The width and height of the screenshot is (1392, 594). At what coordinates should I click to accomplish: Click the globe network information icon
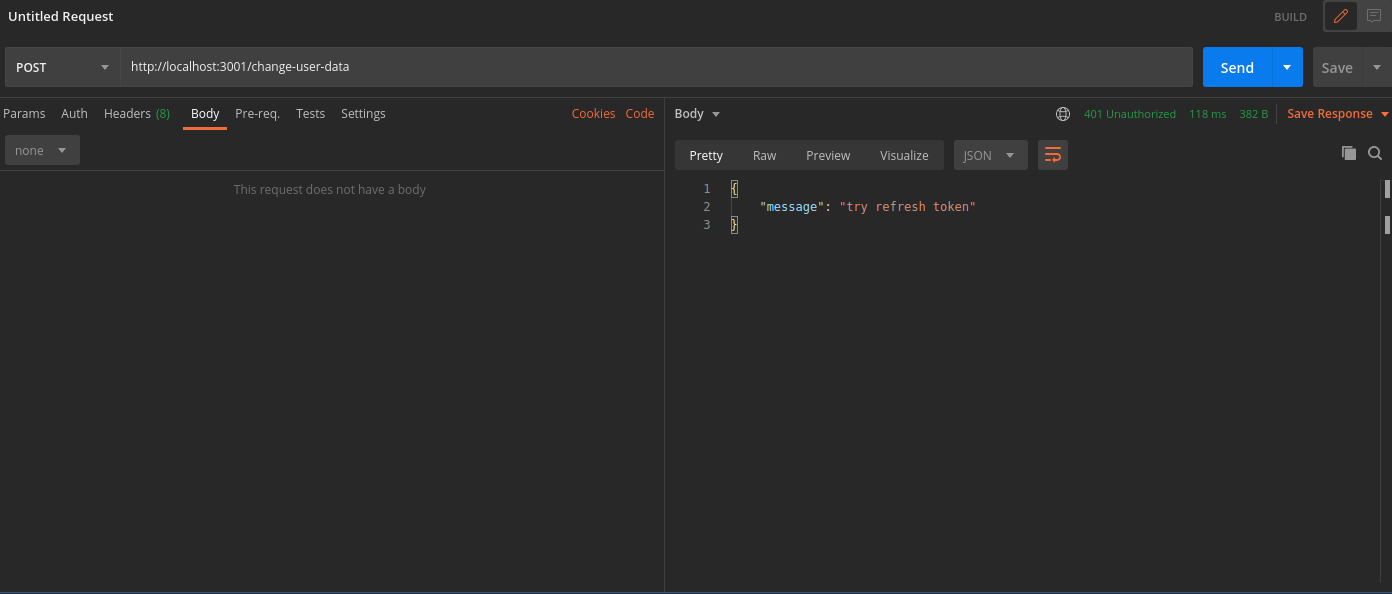coord(1062,114)
